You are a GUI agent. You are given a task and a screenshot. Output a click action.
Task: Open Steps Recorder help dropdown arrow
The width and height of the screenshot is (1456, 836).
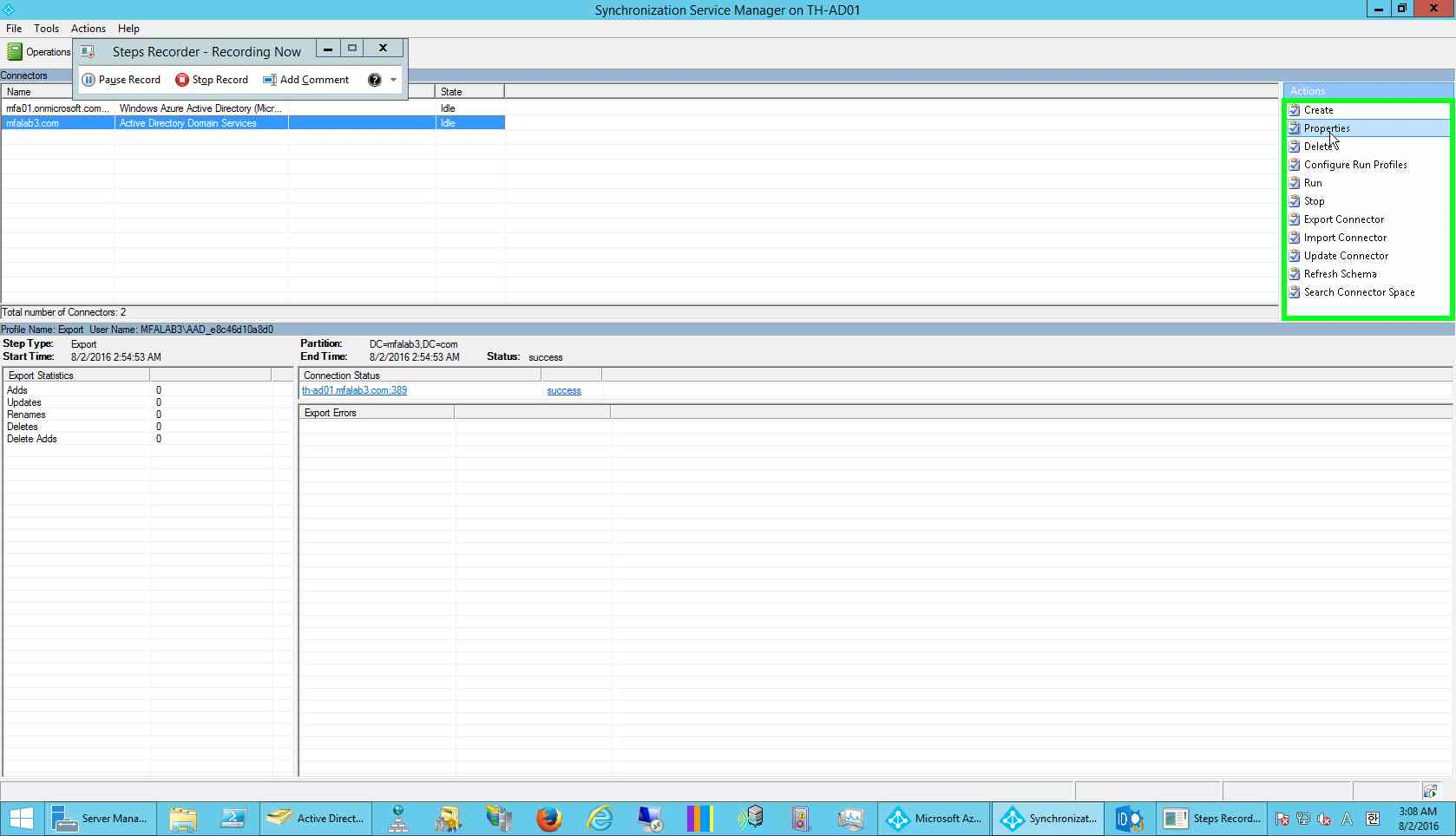[393, 80]
